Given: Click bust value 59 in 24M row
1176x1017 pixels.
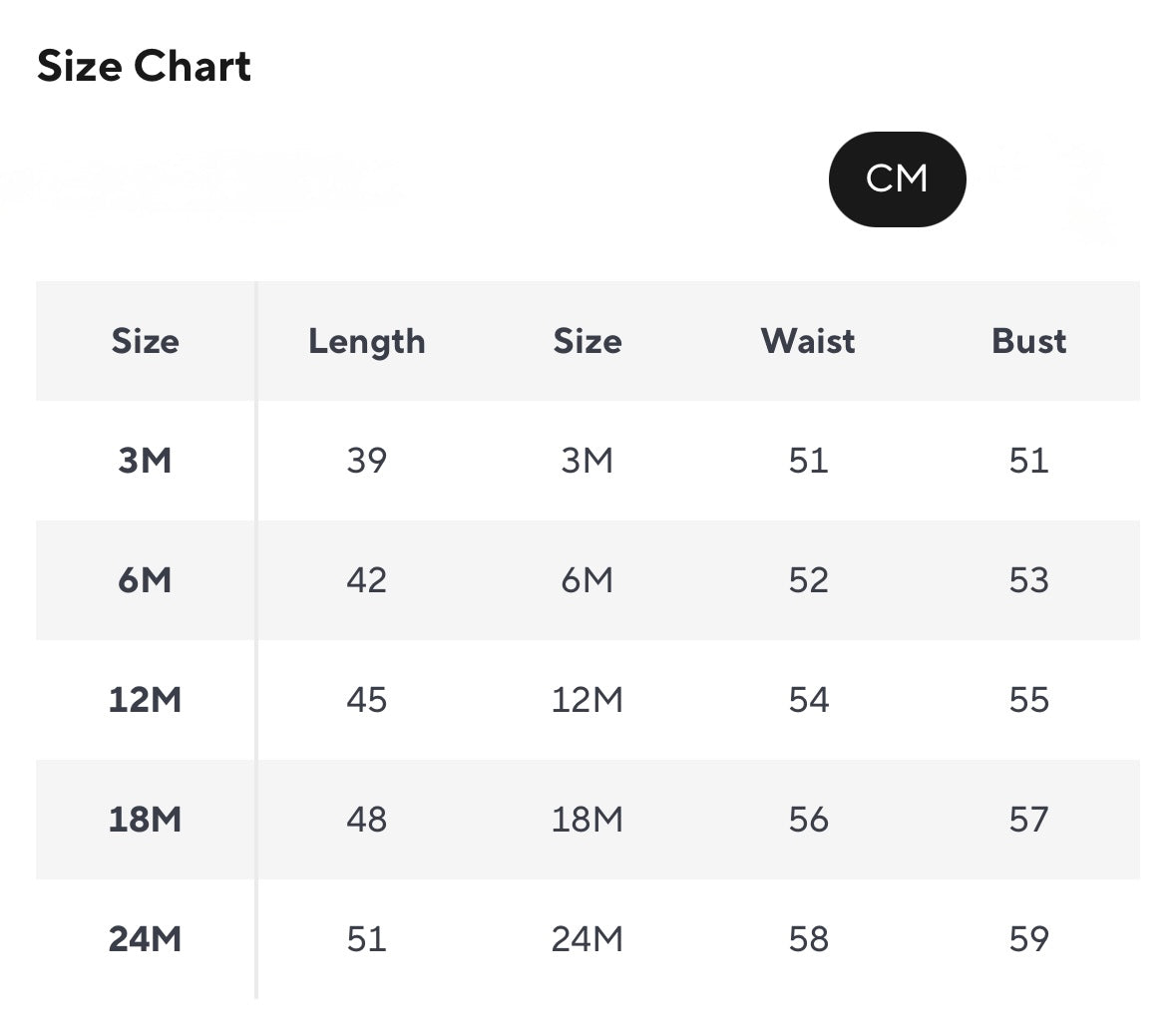Looking at the screenshot, I should (1028, 939).
